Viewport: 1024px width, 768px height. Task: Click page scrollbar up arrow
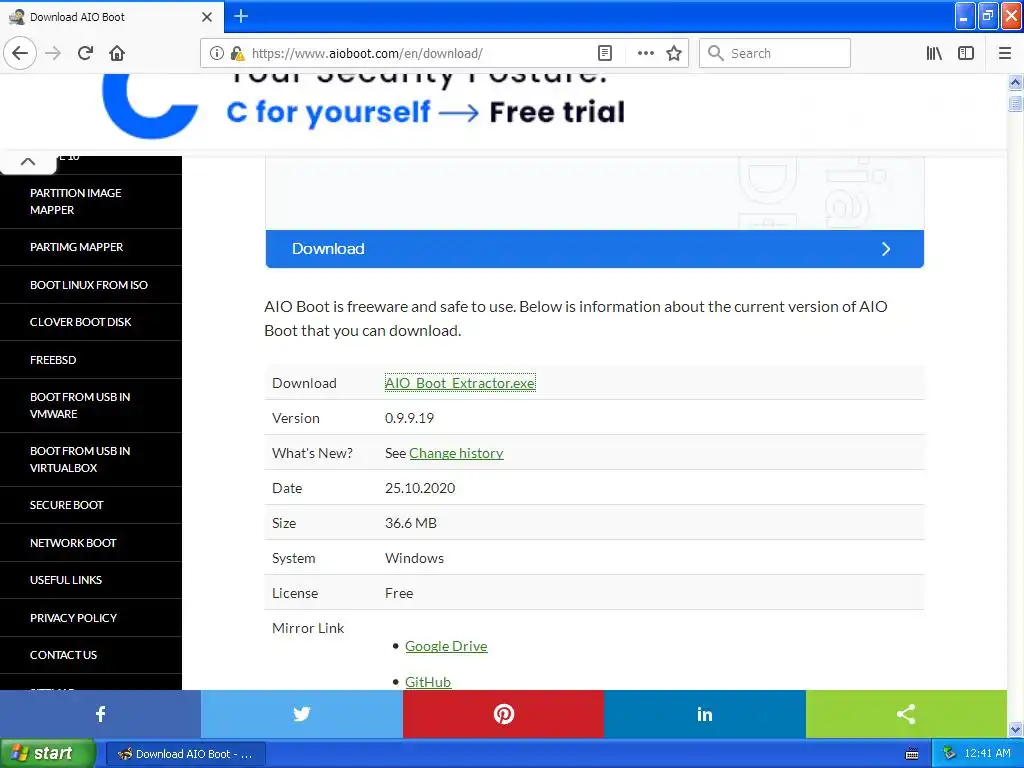click(1015, 82)
